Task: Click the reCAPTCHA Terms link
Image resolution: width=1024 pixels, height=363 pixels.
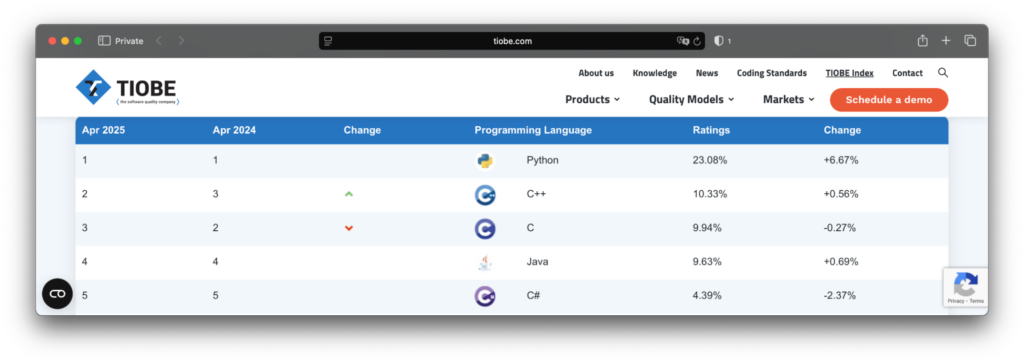Action: (x=976, y=301)
